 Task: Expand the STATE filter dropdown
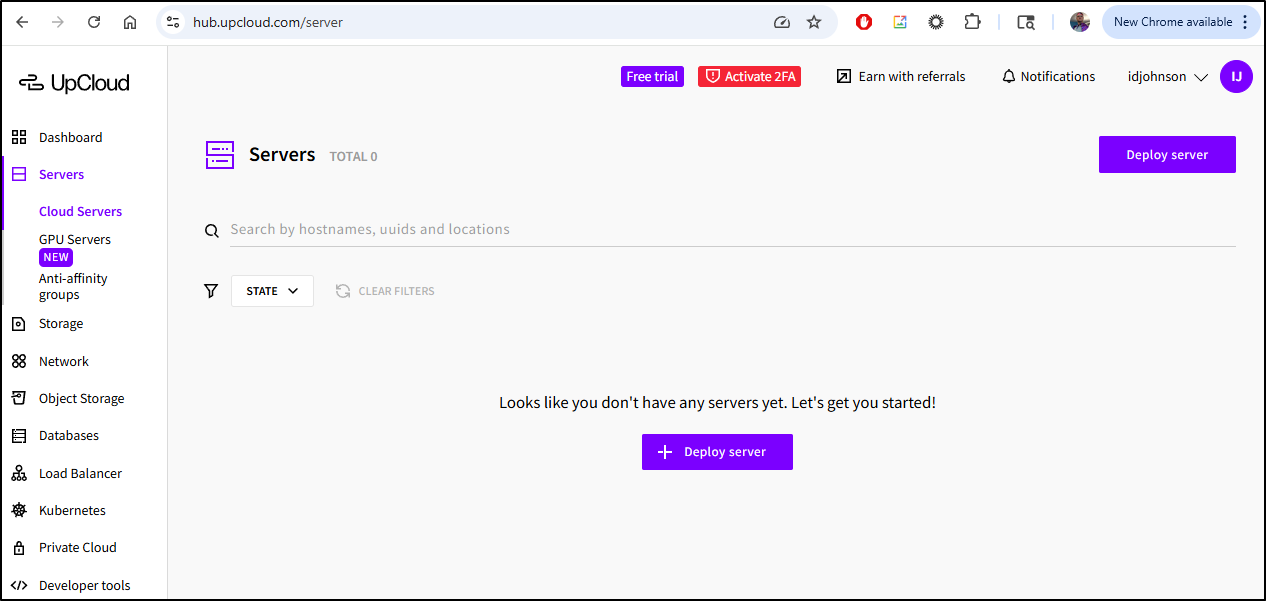click(272, 291)
